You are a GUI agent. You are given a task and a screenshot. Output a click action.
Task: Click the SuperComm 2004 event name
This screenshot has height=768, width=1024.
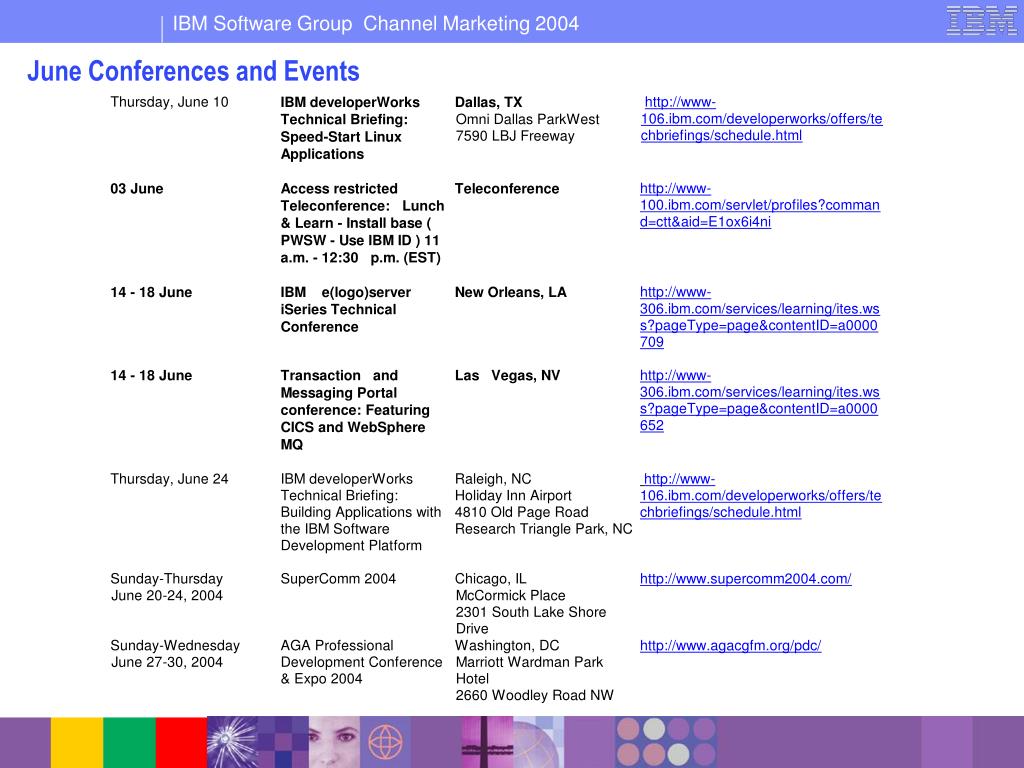[338, 579]
